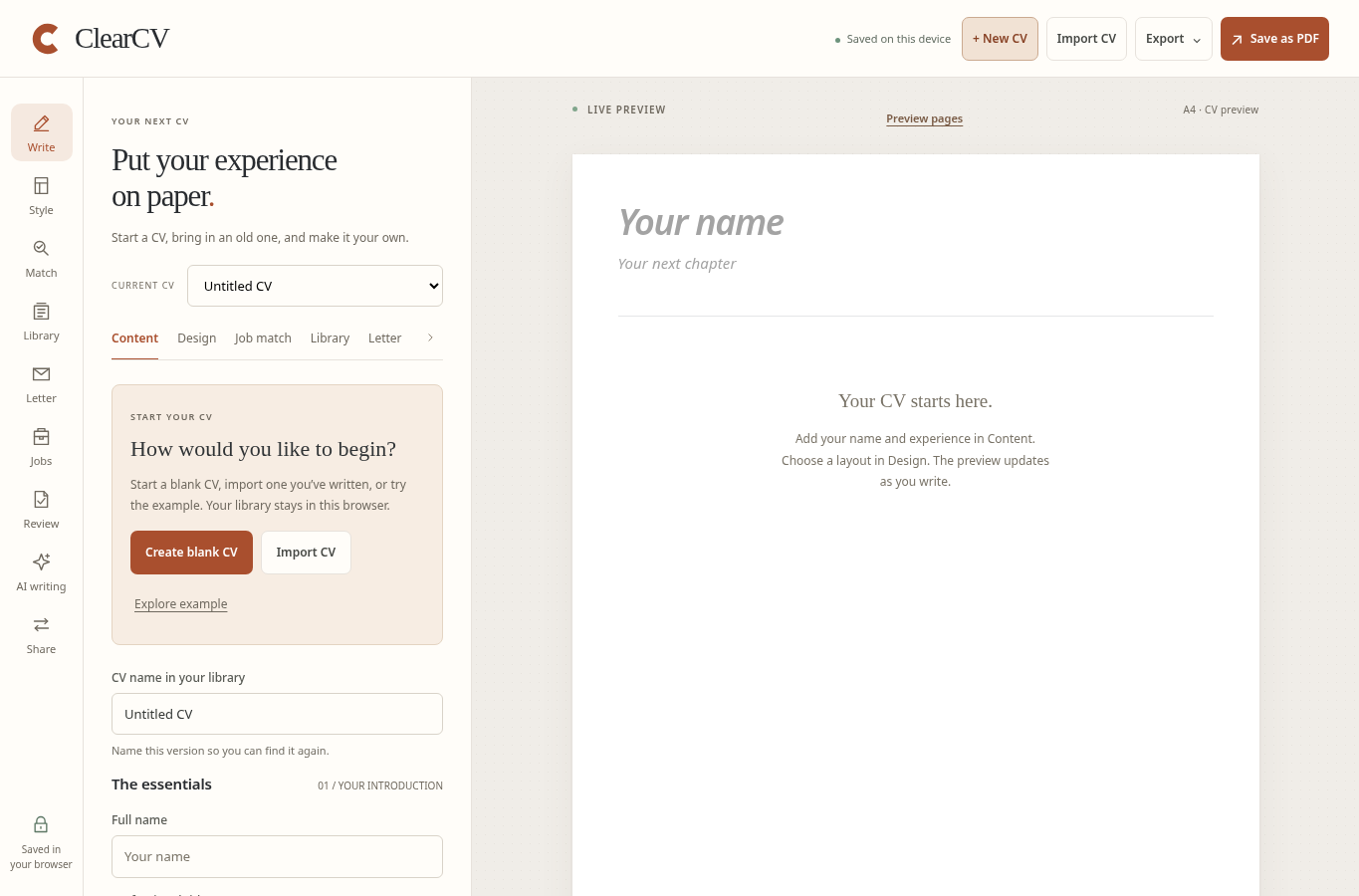
Task: Click the 'The essentials' section heading
Action: point(161,784)
